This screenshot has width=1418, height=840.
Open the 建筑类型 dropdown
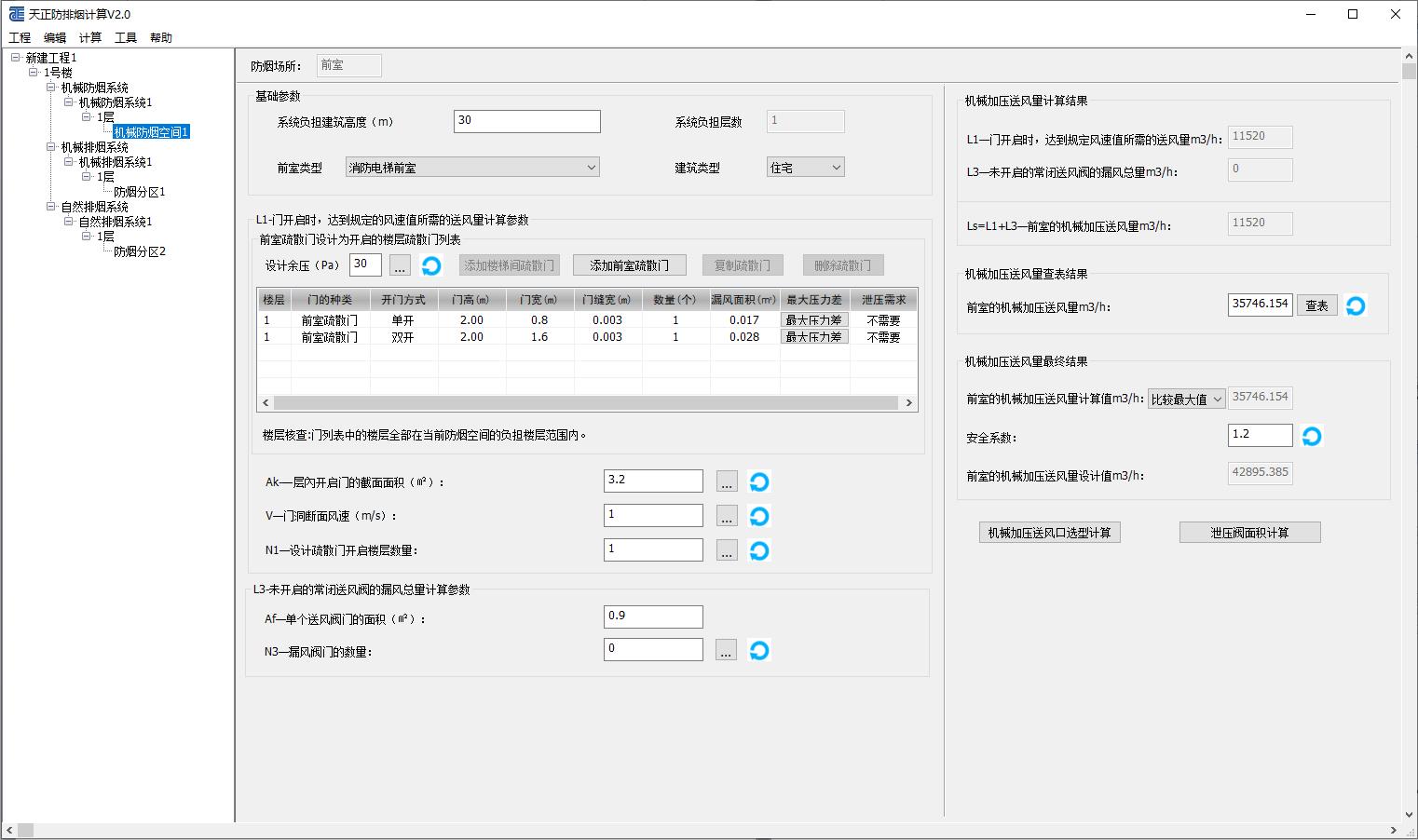pos(836,168)
